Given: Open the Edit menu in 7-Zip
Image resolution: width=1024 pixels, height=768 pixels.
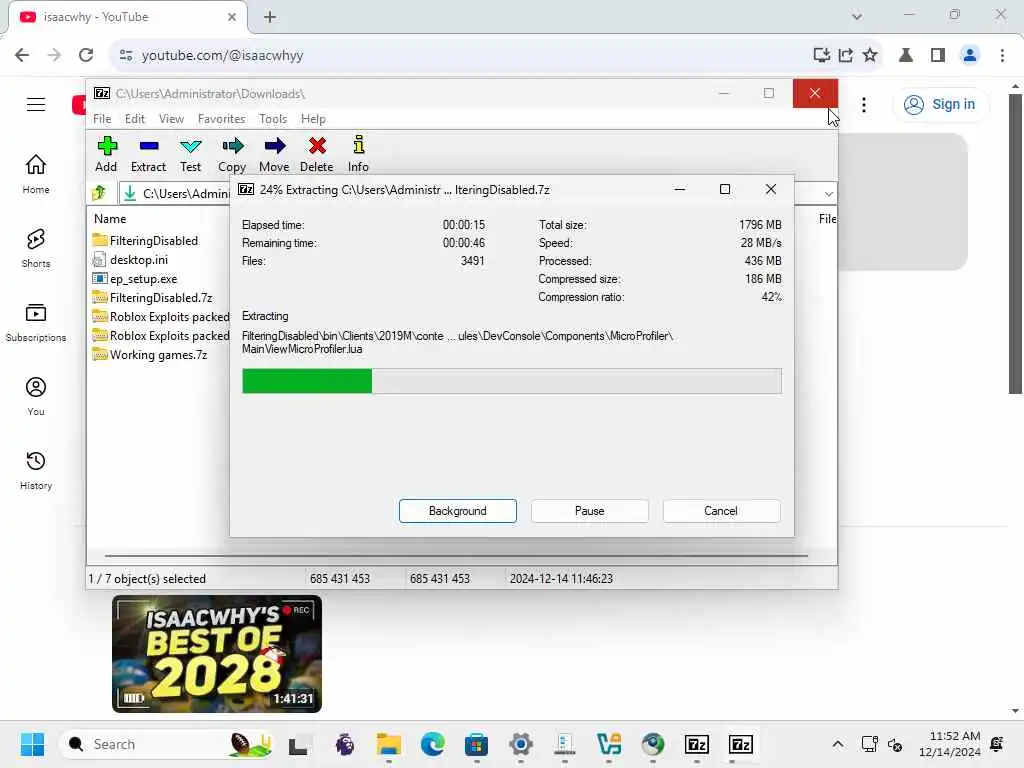Looking at the screenshot, I should [135, 119].
